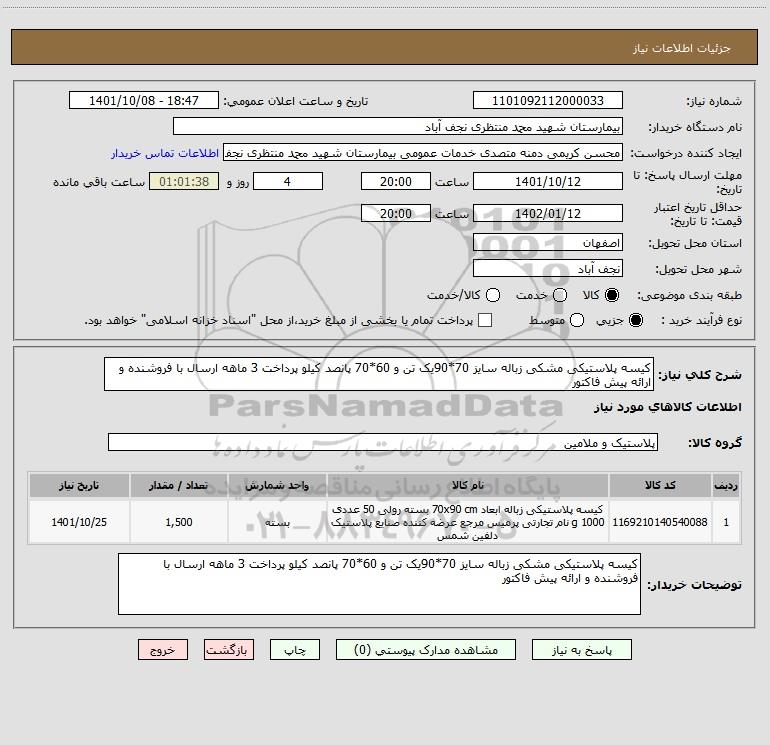Click the province field اصفهان
Image resolution: width=770 pixels, height=745 pixels.
548,243
